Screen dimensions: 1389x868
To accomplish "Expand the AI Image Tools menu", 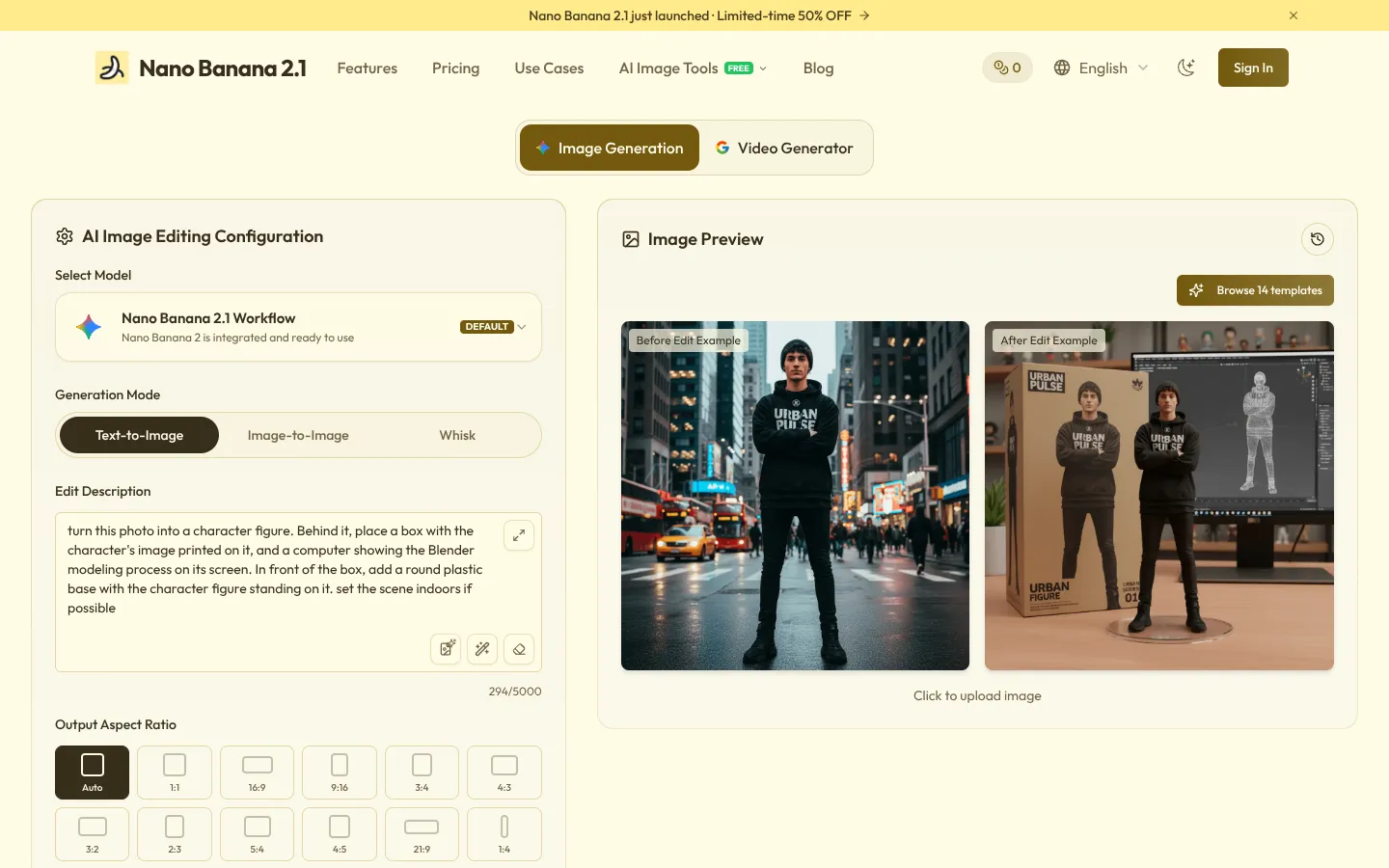I will tap(693, 68).
